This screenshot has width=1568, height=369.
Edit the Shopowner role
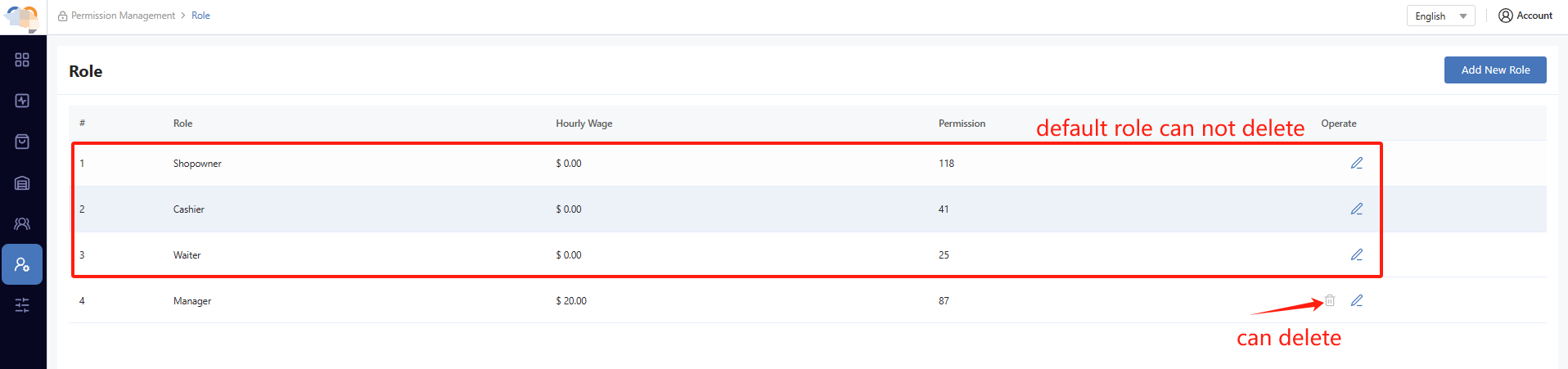click(x=1356, y=163)
